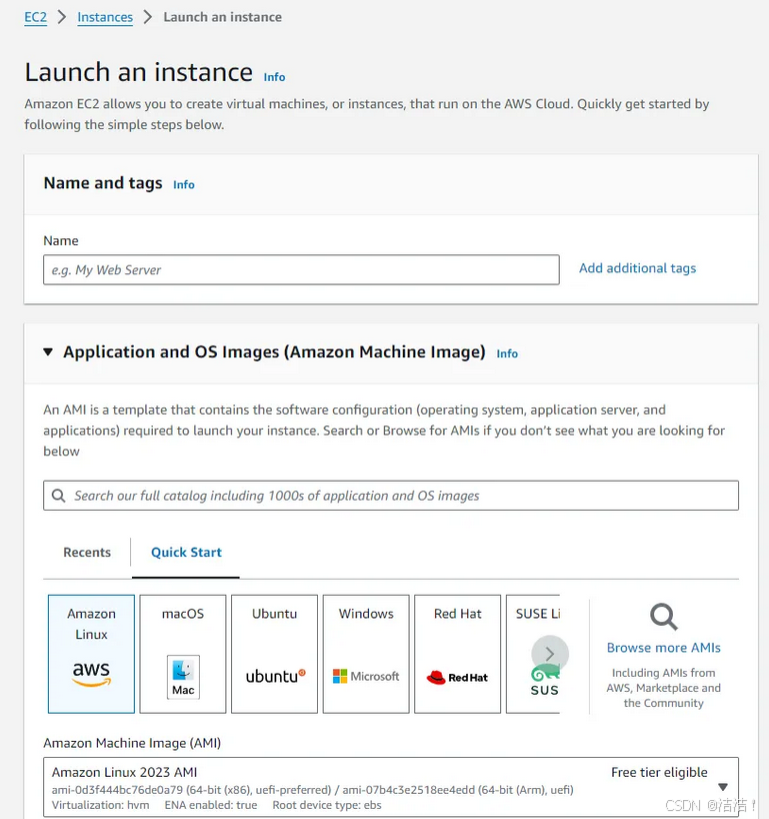Open the Instances breadcrumb link
Image resolution: width=769 pixels, height=819 pixels.
(105, 17)
